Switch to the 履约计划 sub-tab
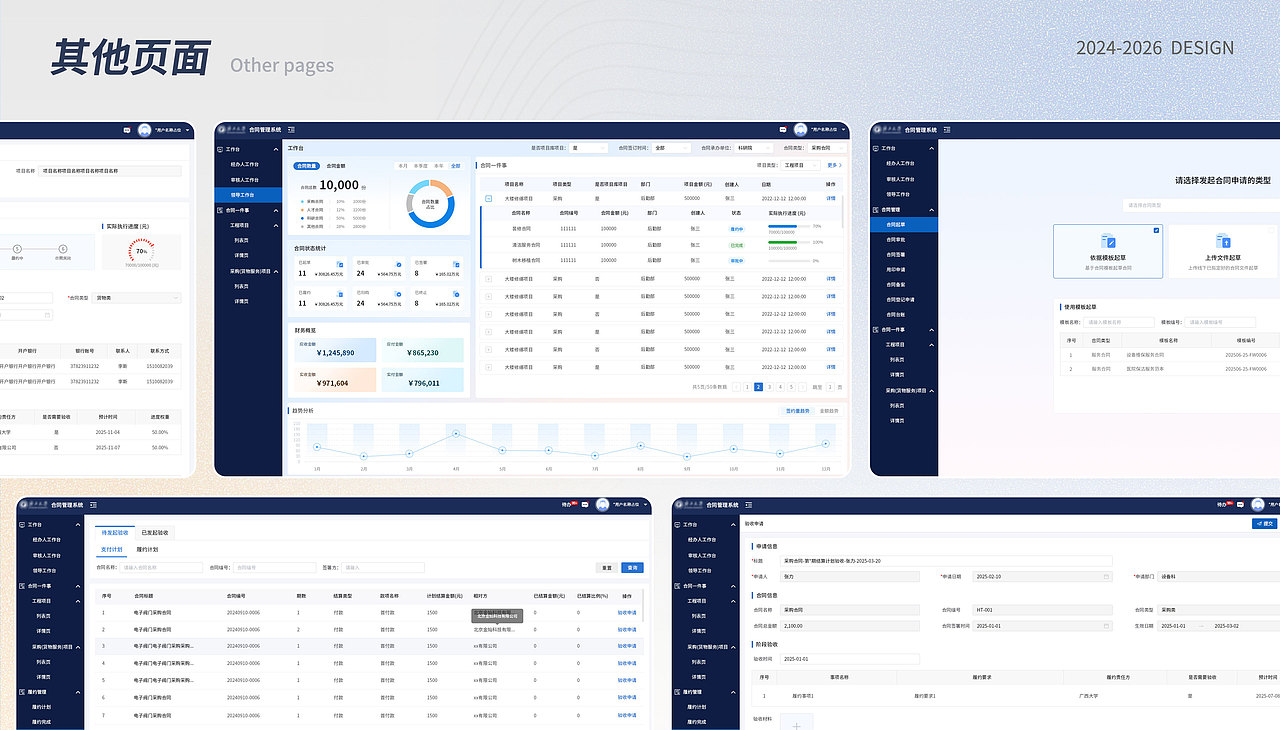Image resolution: width=1280 pixels, height=730 pixels. 146,550
